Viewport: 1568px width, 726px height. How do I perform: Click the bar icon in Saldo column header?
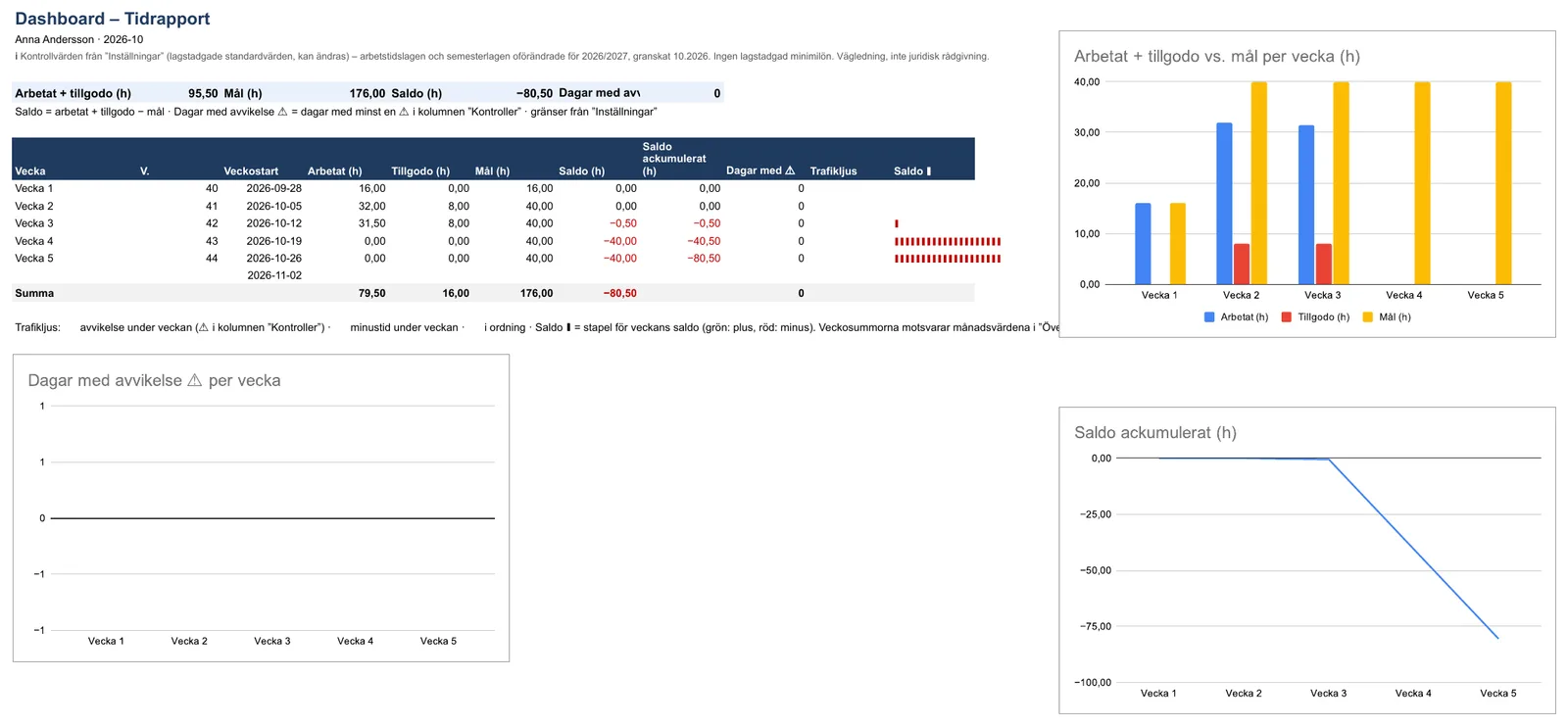click(928, 170)
